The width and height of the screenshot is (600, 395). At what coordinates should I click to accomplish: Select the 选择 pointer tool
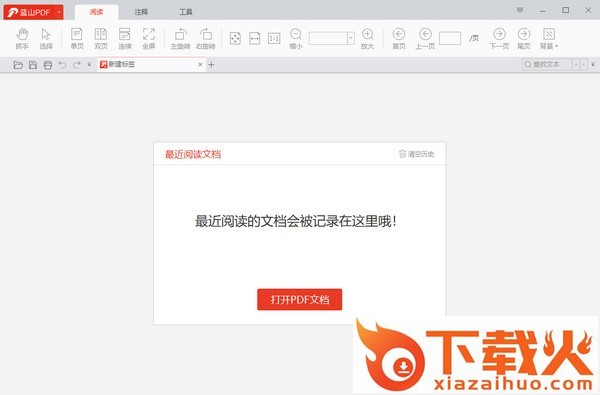coord(46,38)
